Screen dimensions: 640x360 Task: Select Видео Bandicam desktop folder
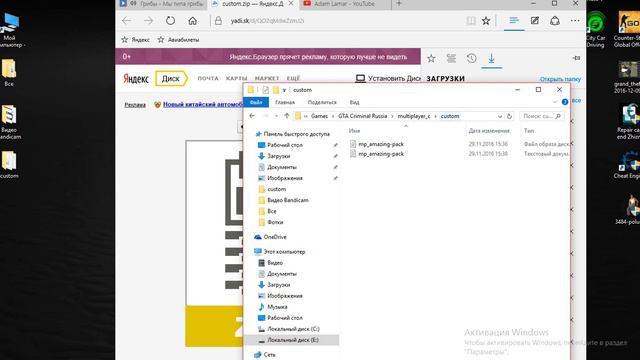(10, 122)
